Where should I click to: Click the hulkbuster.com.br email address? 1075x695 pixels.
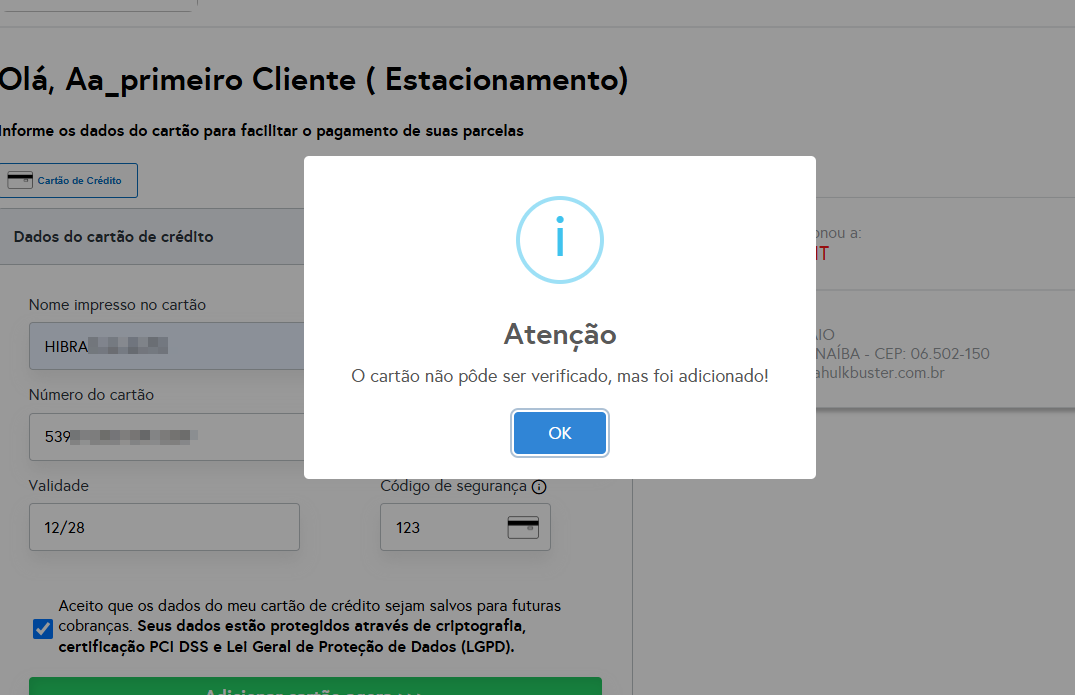pyautogui.click(x=880, y=373)
